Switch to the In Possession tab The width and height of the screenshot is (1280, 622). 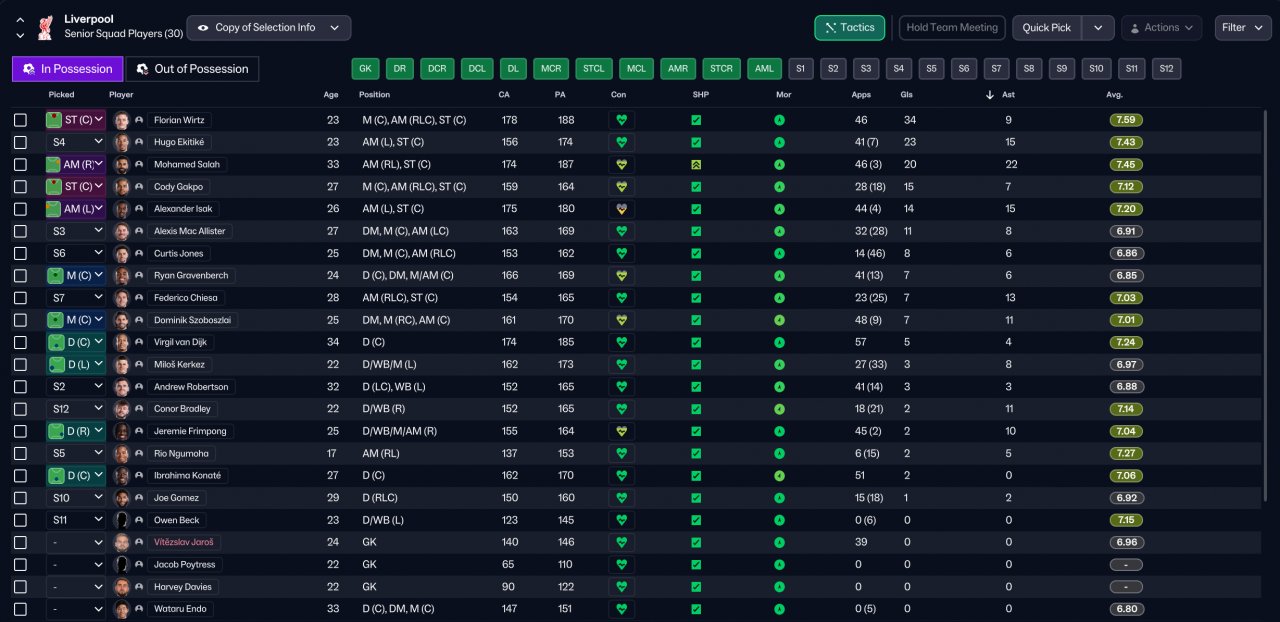68,69
